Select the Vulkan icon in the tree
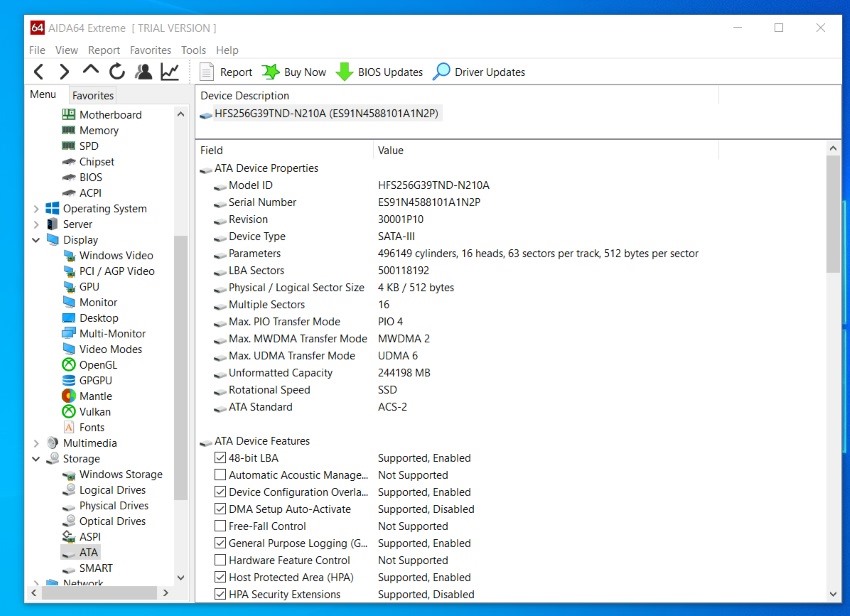 tap(69, 412)
